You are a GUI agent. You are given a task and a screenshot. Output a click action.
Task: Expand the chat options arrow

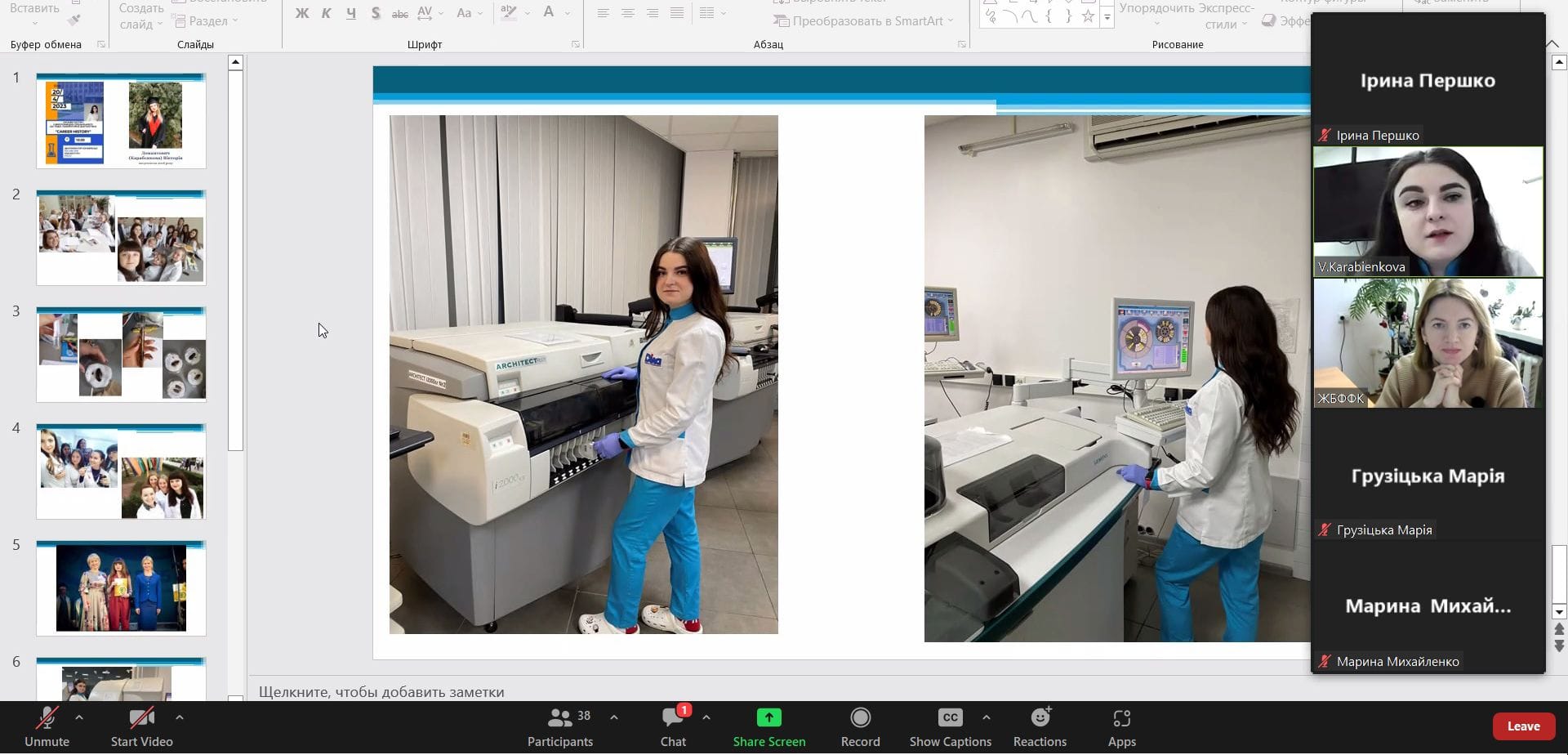coord(706,717)
